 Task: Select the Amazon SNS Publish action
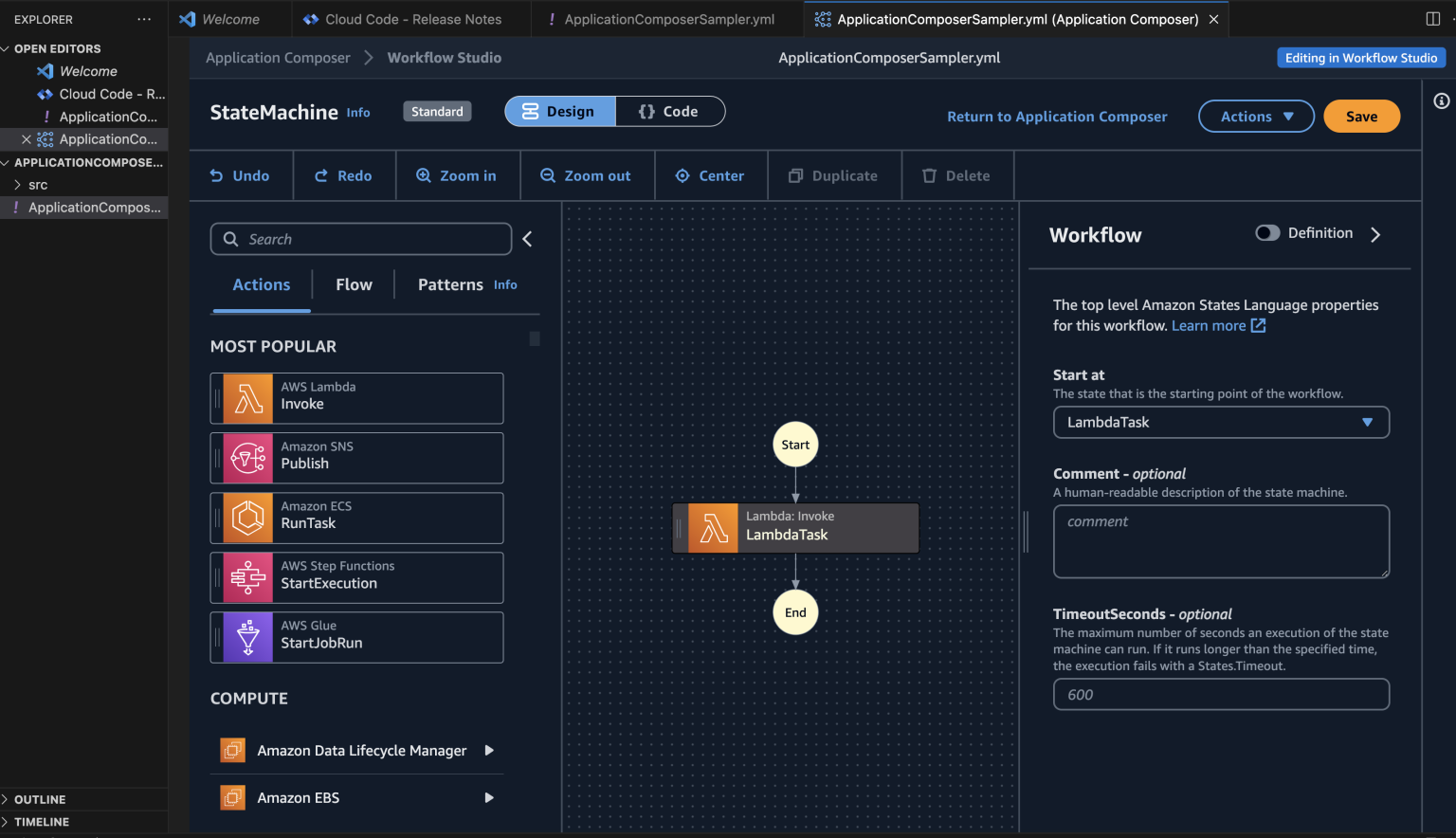point(356,457)
